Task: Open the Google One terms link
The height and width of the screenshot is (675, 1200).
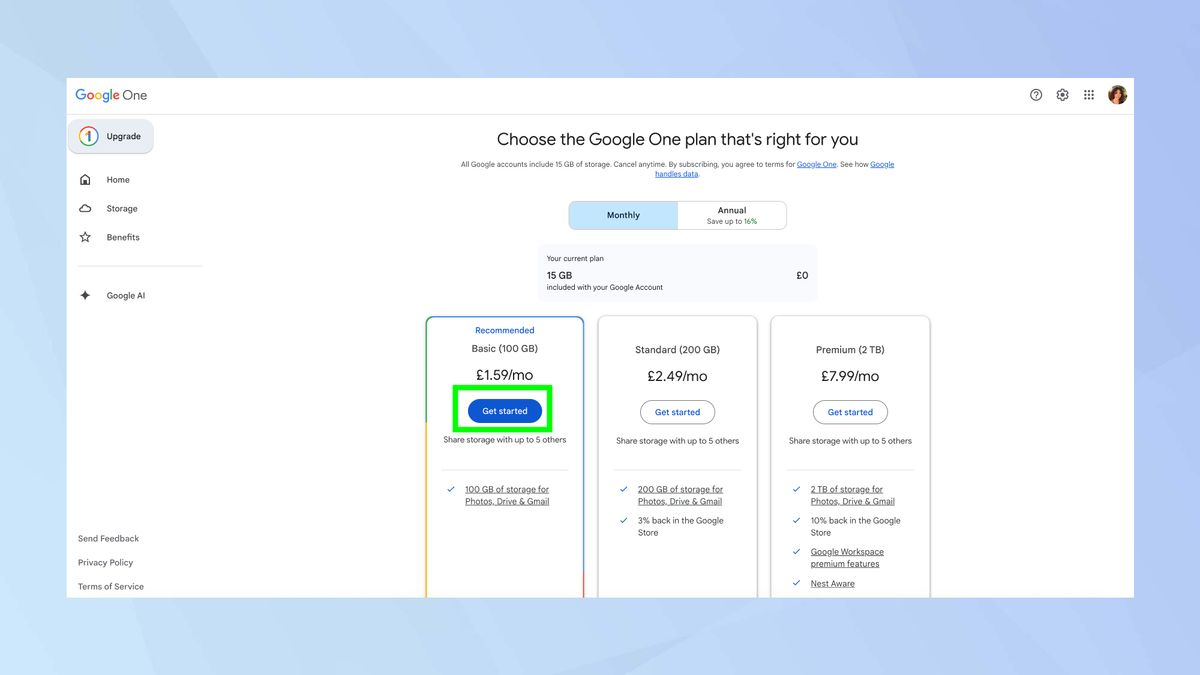Action: [x=816, y=164]
